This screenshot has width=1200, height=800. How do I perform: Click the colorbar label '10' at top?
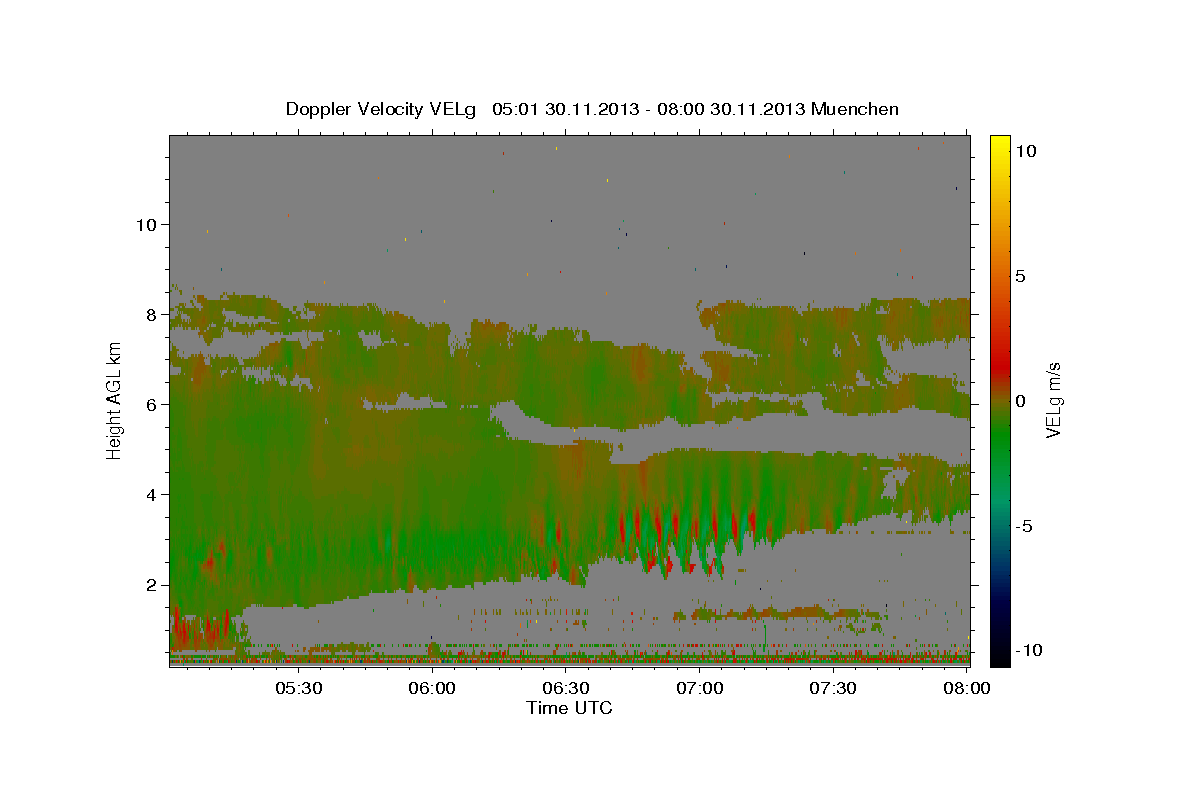pos(1026,151)
